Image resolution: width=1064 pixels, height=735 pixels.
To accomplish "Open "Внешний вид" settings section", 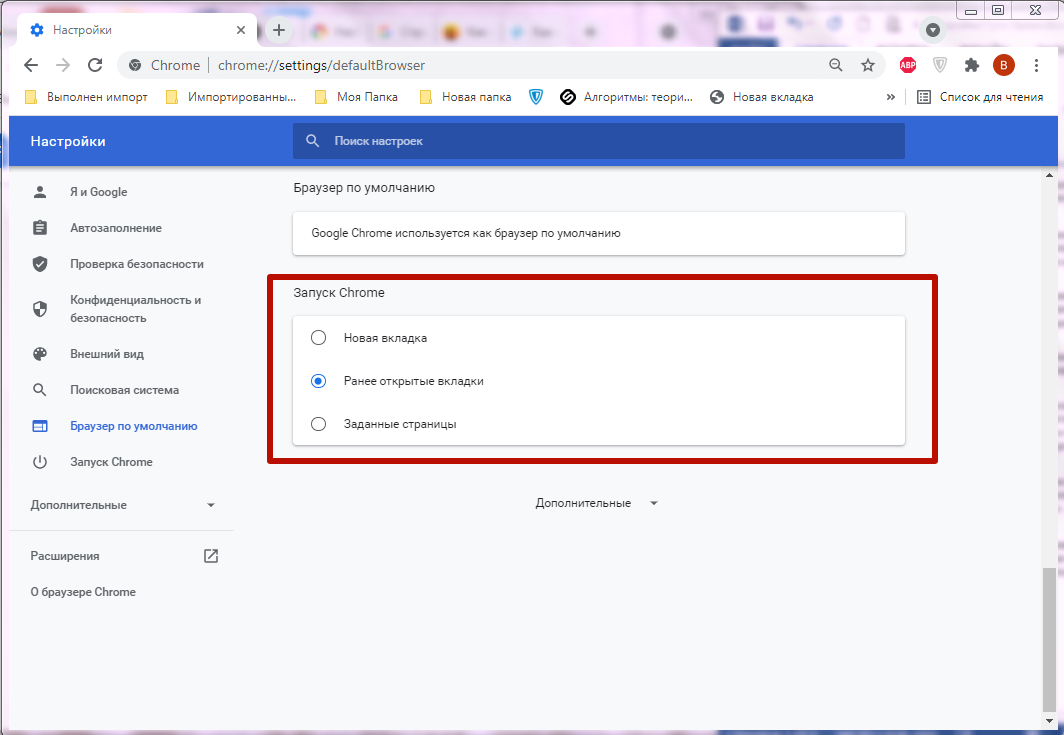I will tap(107, 354).
